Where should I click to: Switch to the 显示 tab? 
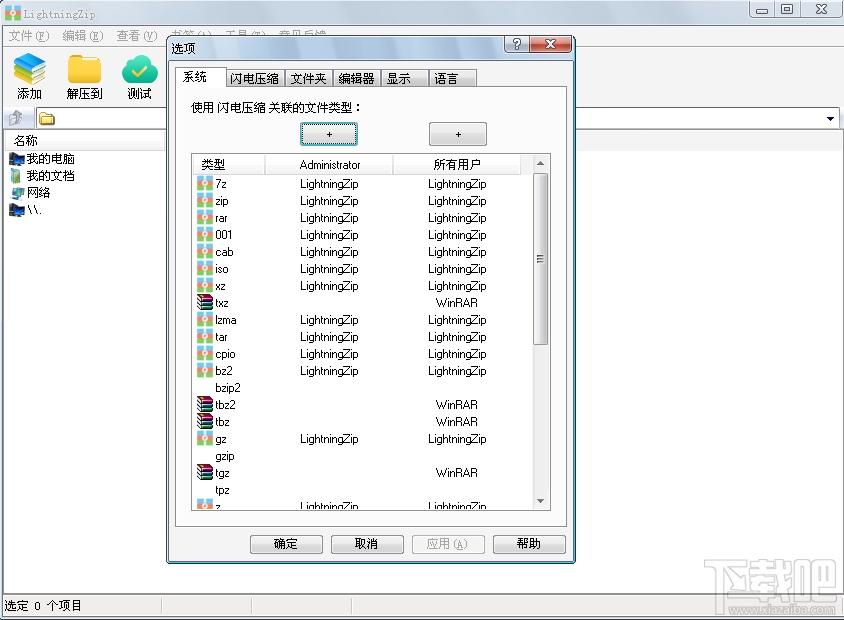[405, 79]
